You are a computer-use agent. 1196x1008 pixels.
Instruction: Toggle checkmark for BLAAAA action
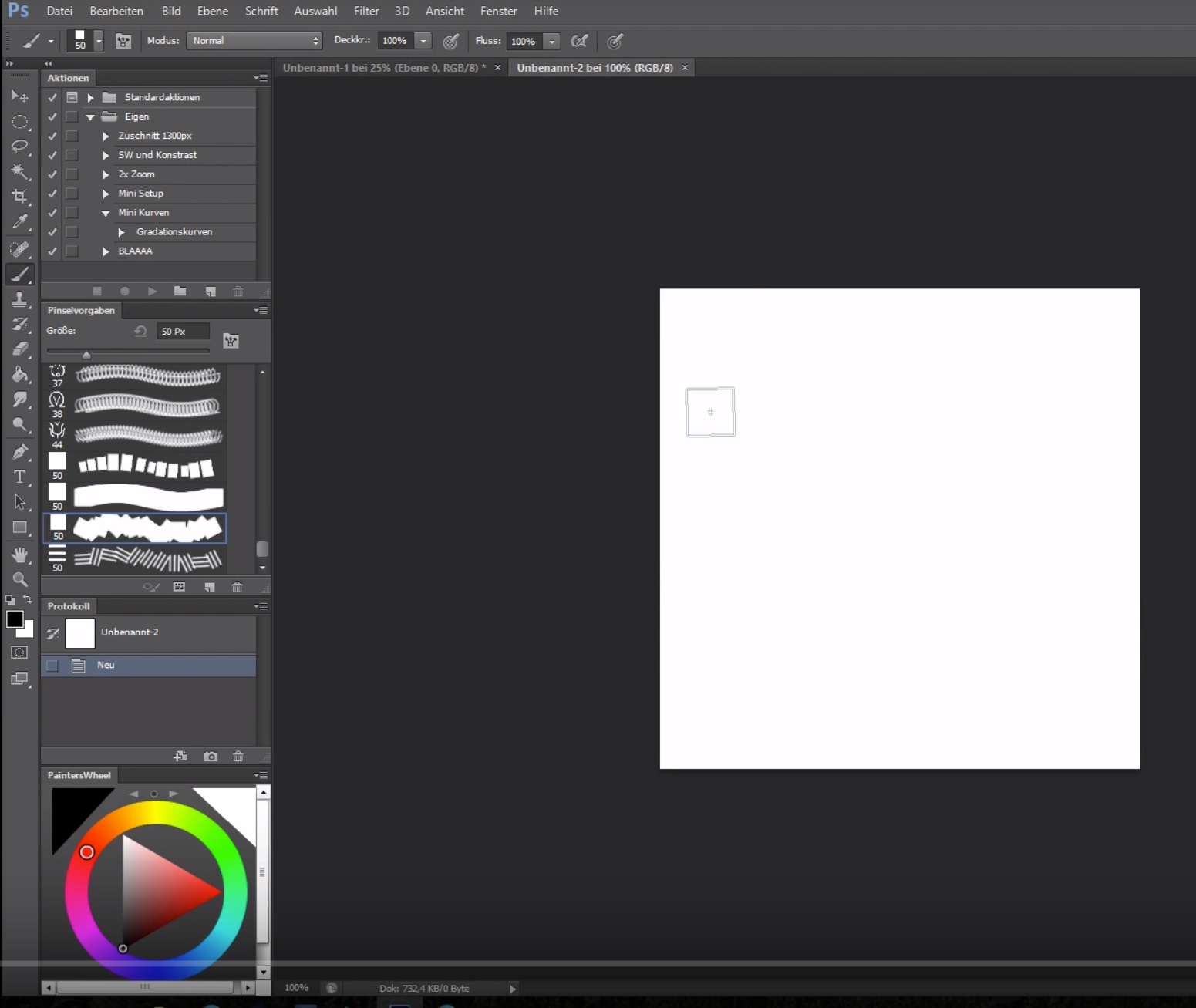click(52, 251)
